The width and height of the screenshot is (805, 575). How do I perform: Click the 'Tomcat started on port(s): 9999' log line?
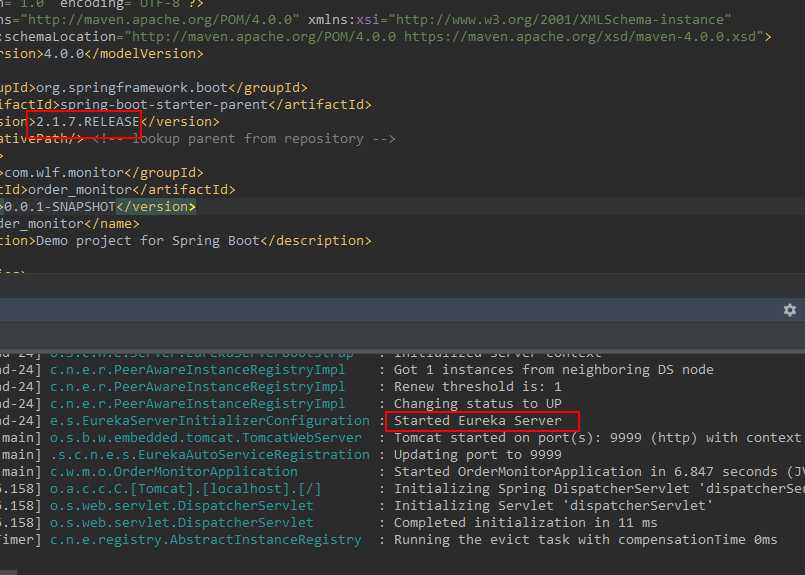599,437
